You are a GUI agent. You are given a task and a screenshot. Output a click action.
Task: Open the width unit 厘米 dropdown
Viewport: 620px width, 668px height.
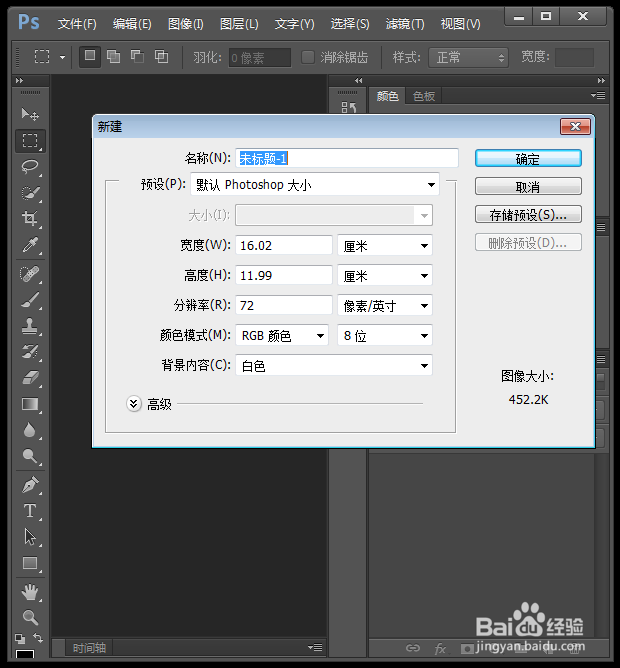pos(385,245)
